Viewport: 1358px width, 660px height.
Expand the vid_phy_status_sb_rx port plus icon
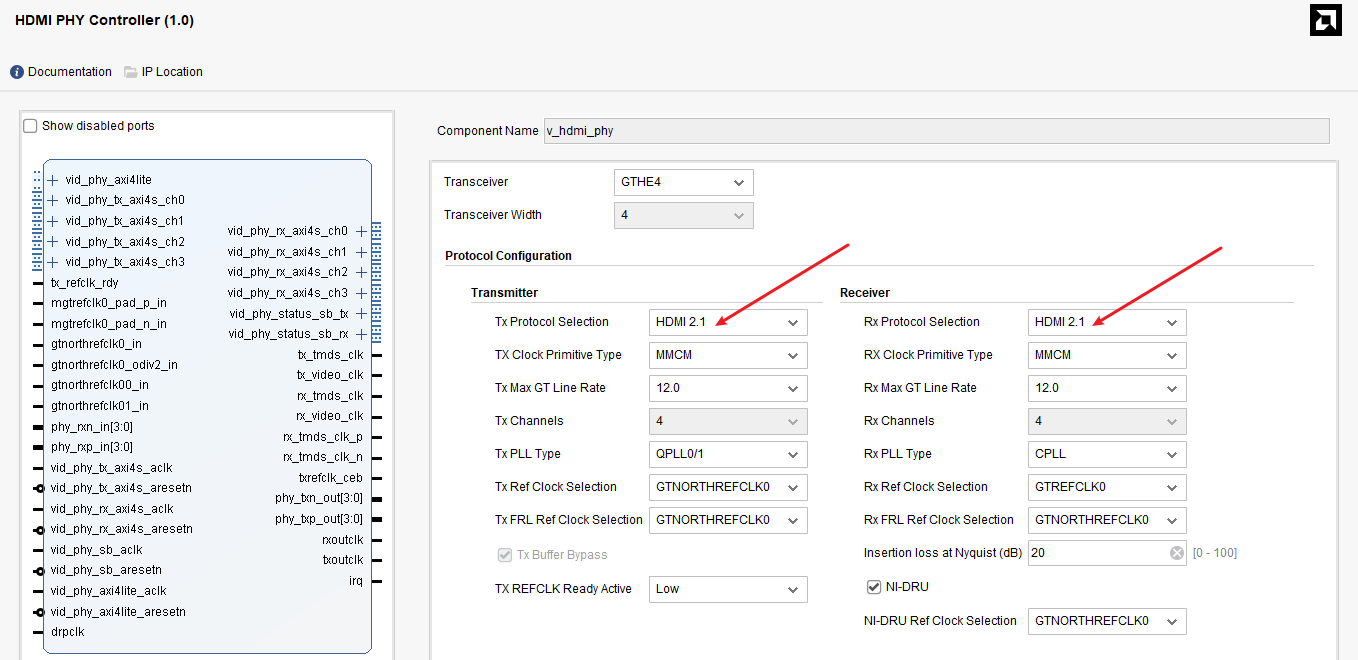pos(361,334)
